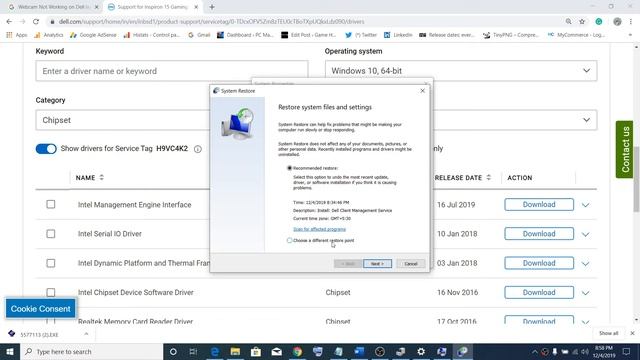Image resolution: width=640 pixels, height=360 pixels.
Task: Switch to Webcam Not Working on Dell tab
Action: tap(54, 7)
